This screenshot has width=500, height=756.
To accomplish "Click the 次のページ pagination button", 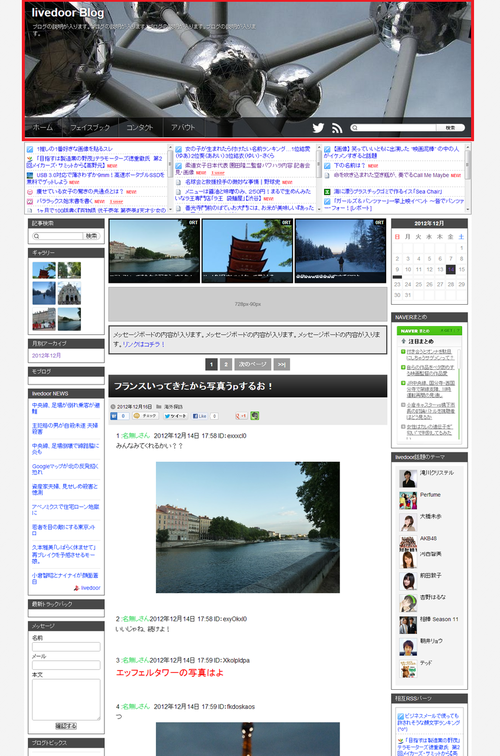I will tap(252, 364).
